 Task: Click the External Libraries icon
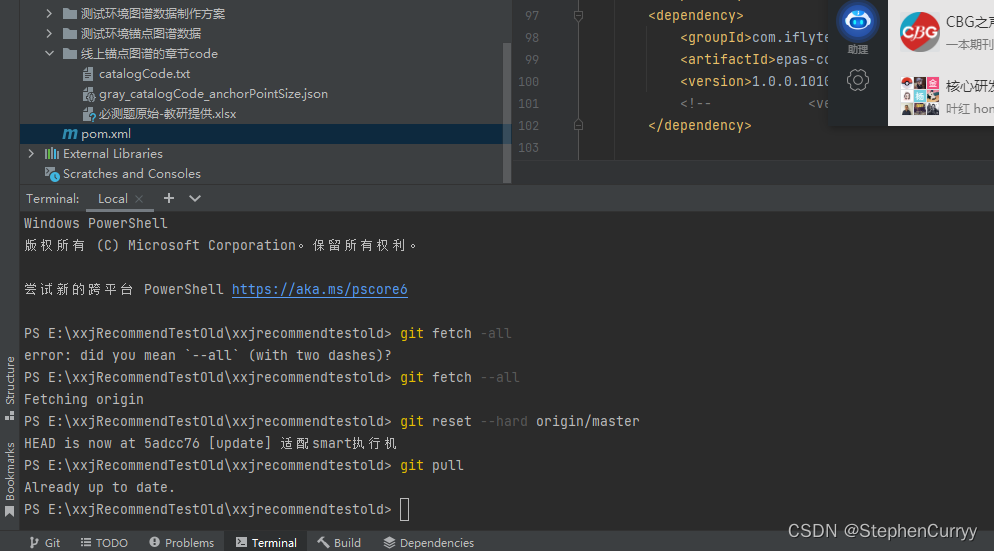tap(52, 153)
